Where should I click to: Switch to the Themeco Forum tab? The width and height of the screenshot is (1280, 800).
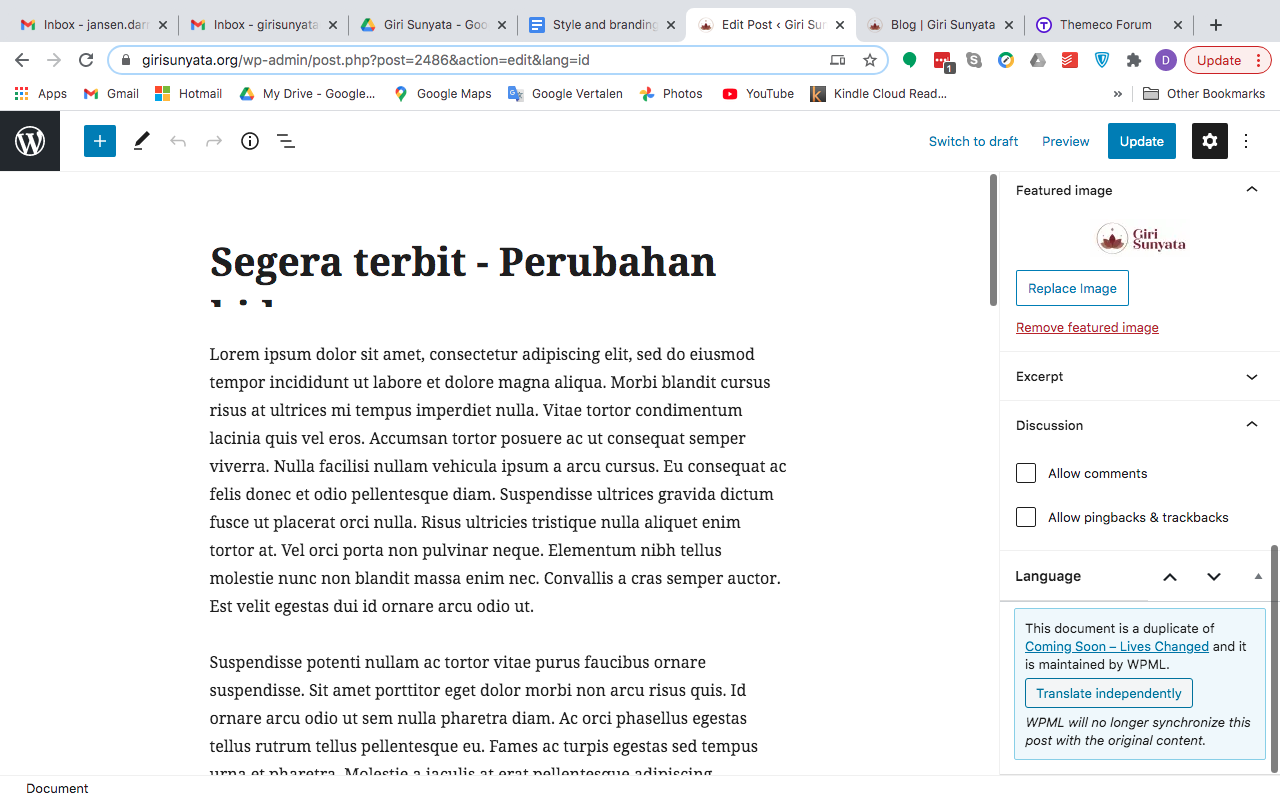coord(1110,25)
